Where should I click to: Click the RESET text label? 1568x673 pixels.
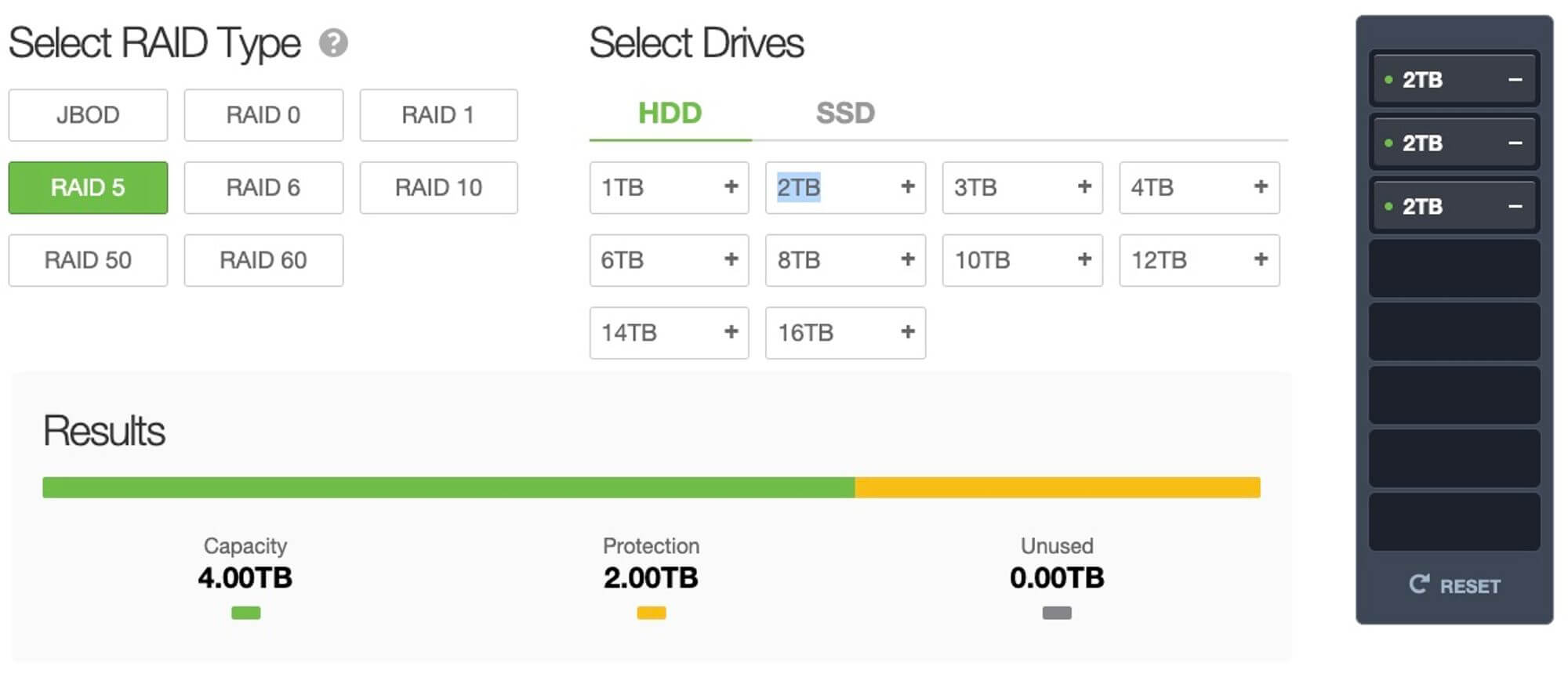pyautogui.click(x=1470, y=586)
